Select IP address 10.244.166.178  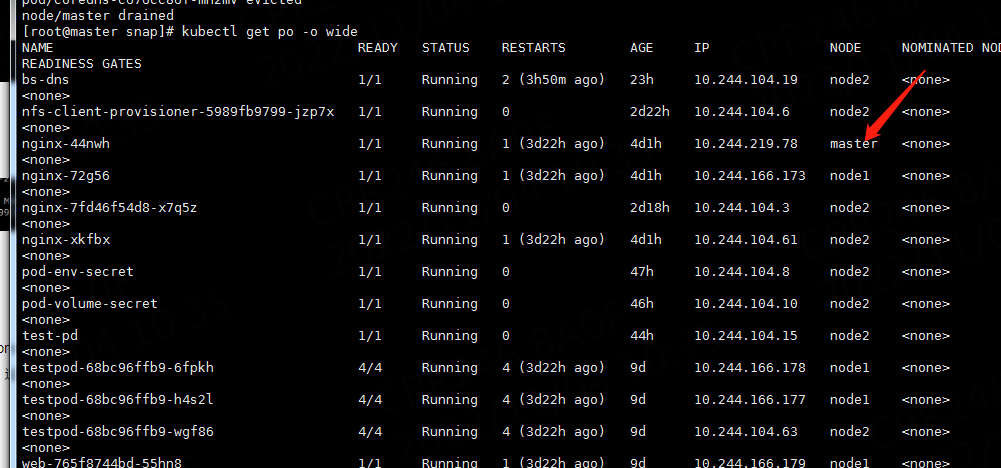click(x=749, y=368)
